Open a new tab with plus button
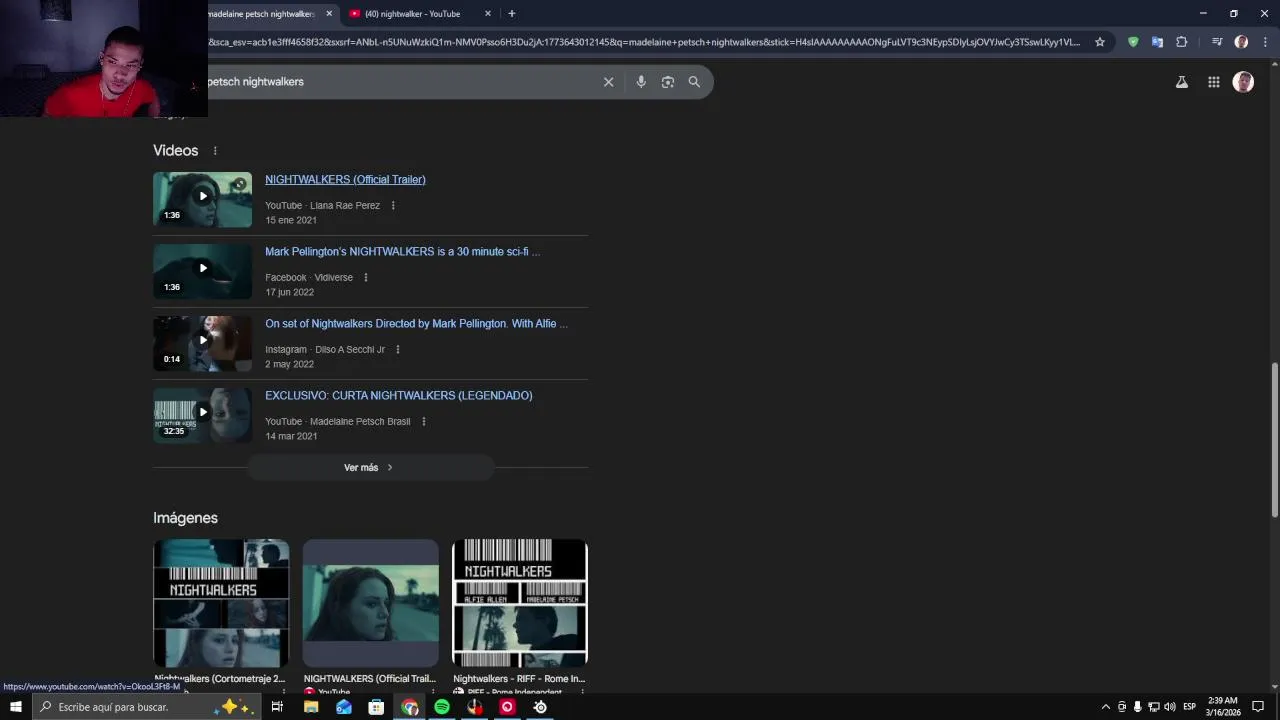 512,14
